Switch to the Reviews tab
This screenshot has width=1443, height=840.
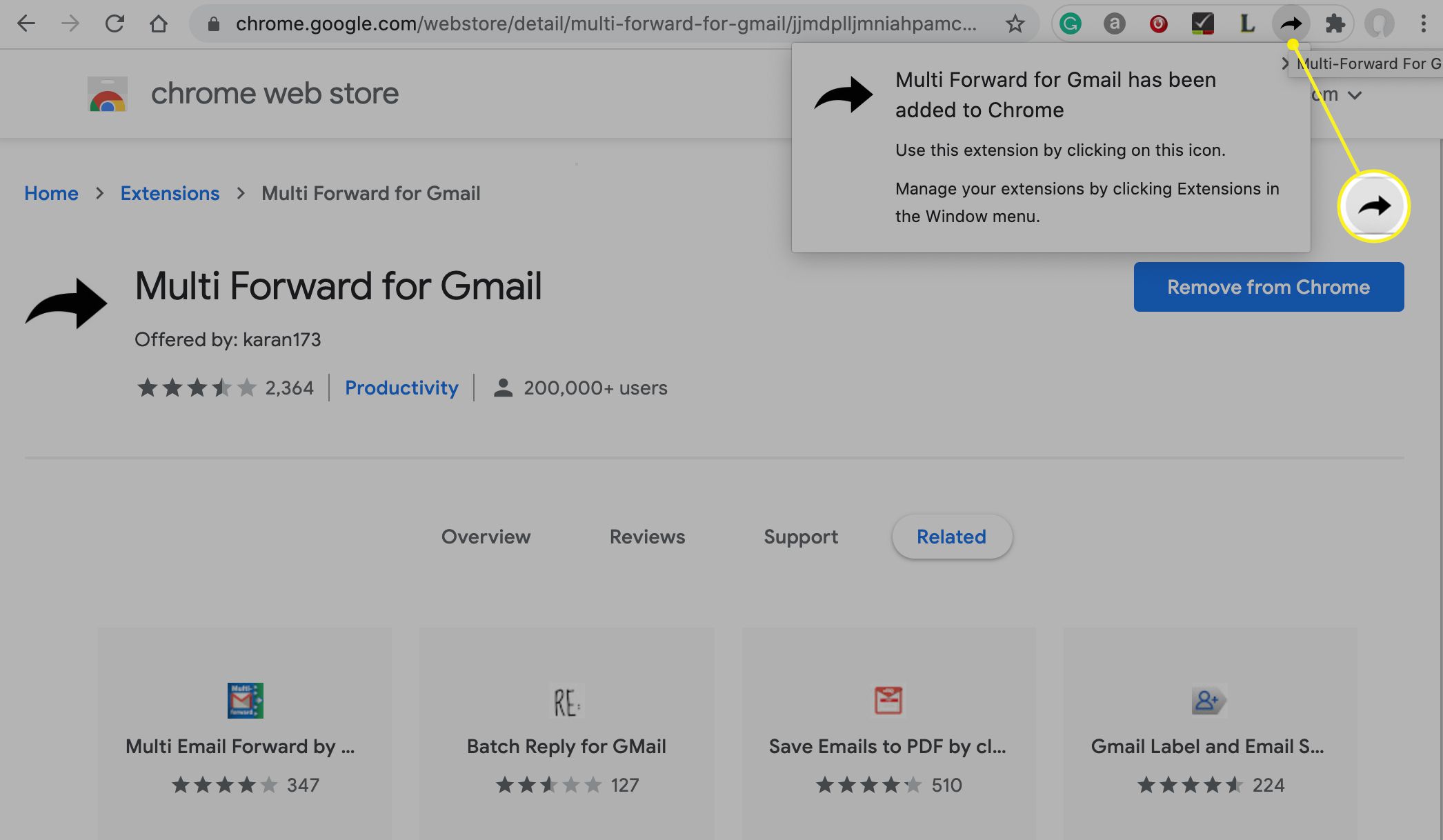647,537
